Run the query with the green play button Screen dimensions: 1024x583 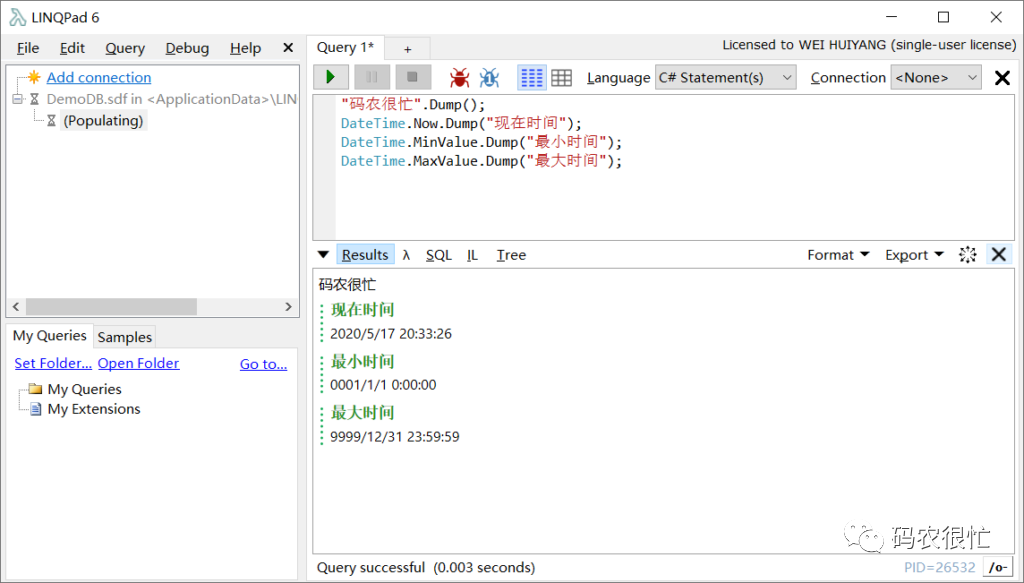click(330, 77)
